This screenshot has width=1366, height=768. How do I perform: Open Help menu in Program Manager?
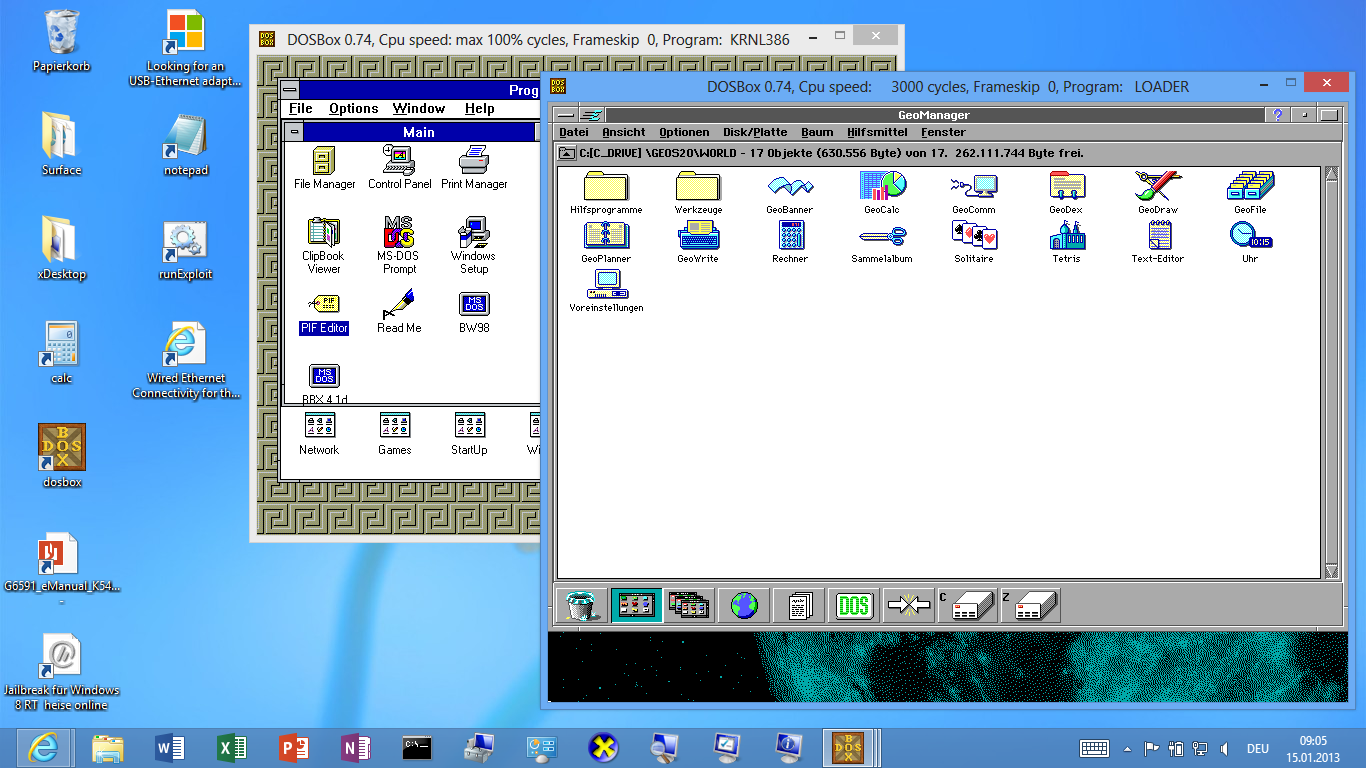[x=480, y=109]
